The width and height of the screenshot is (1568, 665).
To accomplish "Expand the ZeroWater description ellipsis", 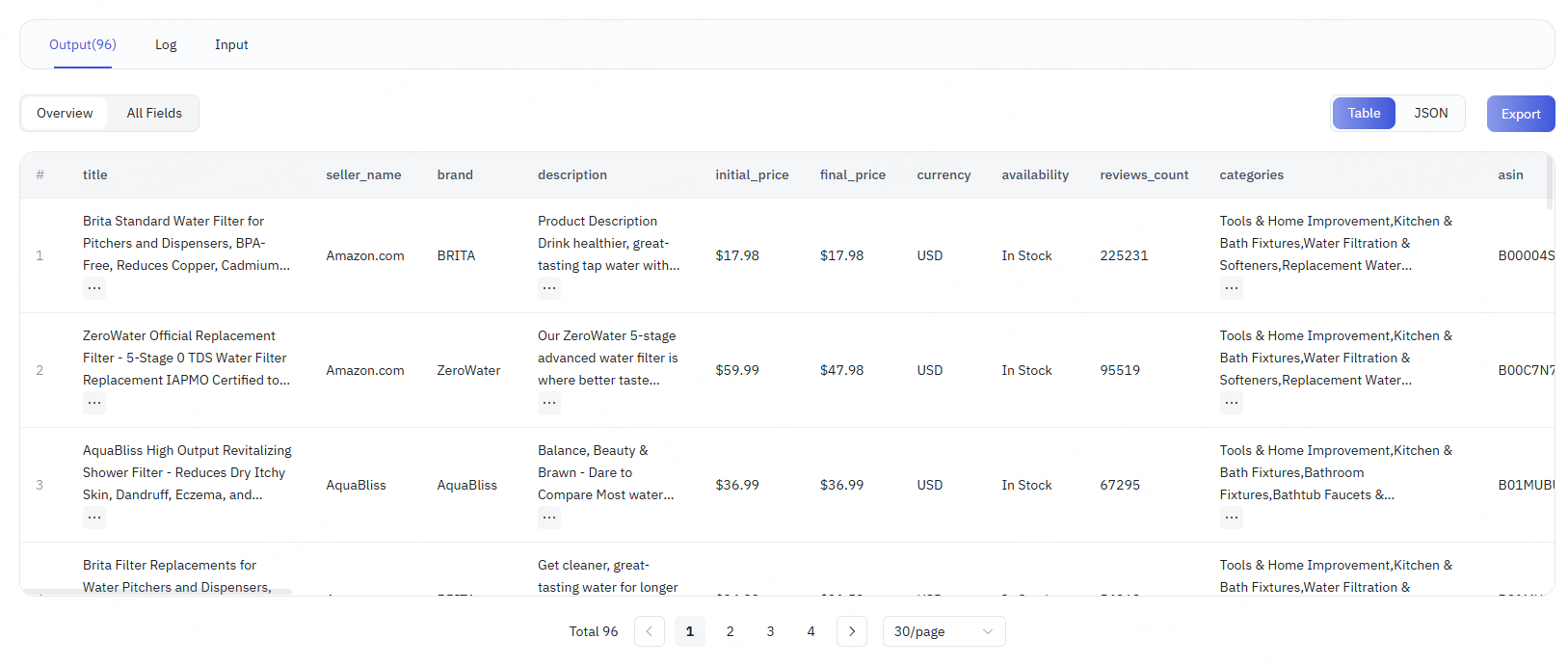I will click(x=548, y=403).
